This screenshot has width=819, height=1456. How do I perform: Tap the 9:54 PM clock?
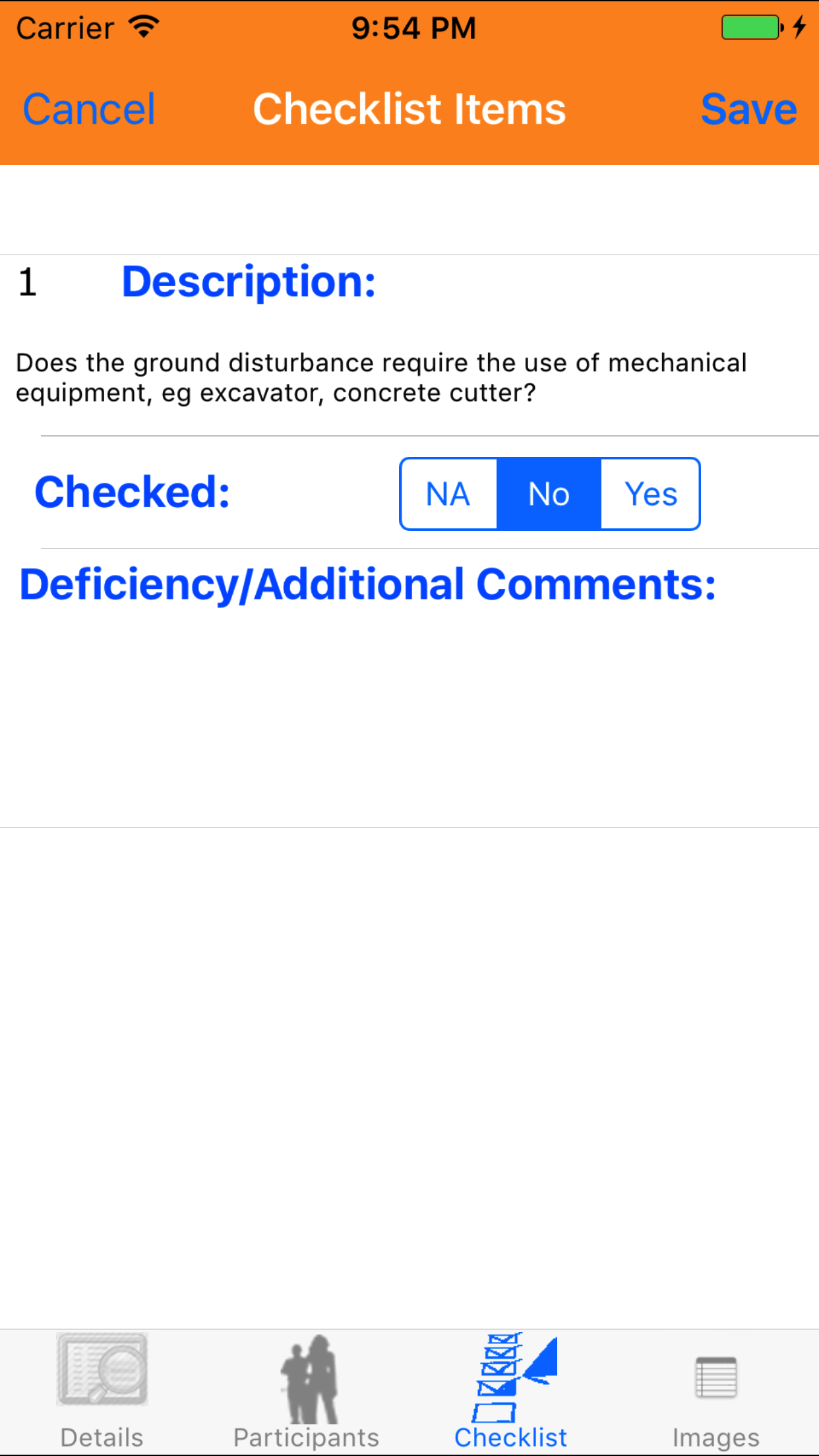pos(413,28)
